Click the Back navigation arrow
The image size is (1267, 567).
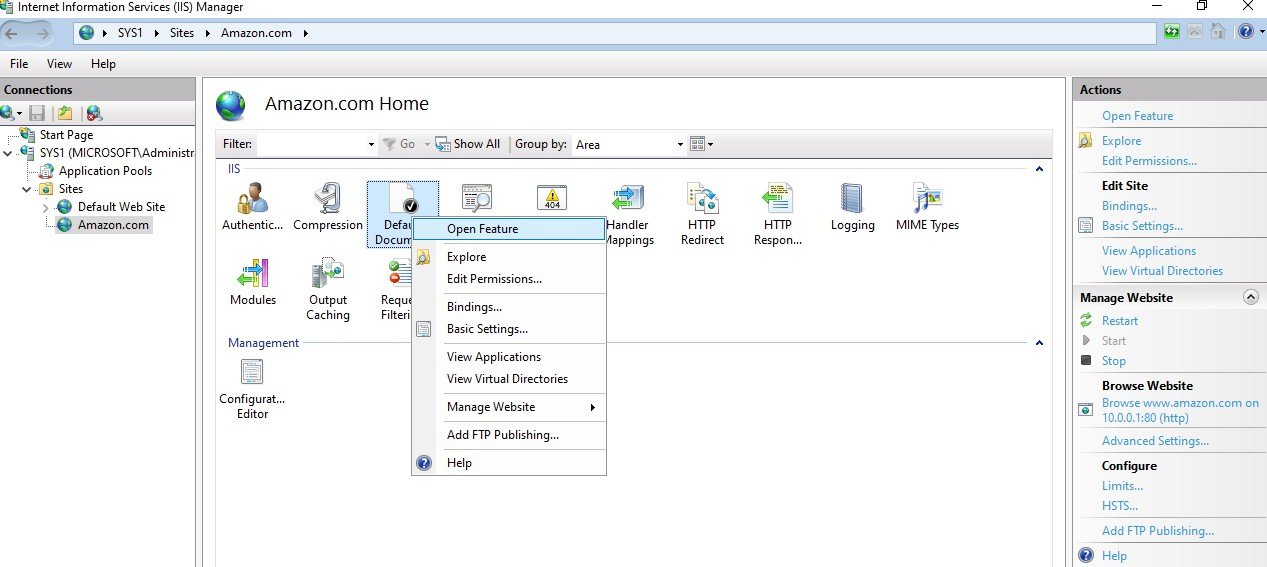pyautogui.click(x=13, y=33)
